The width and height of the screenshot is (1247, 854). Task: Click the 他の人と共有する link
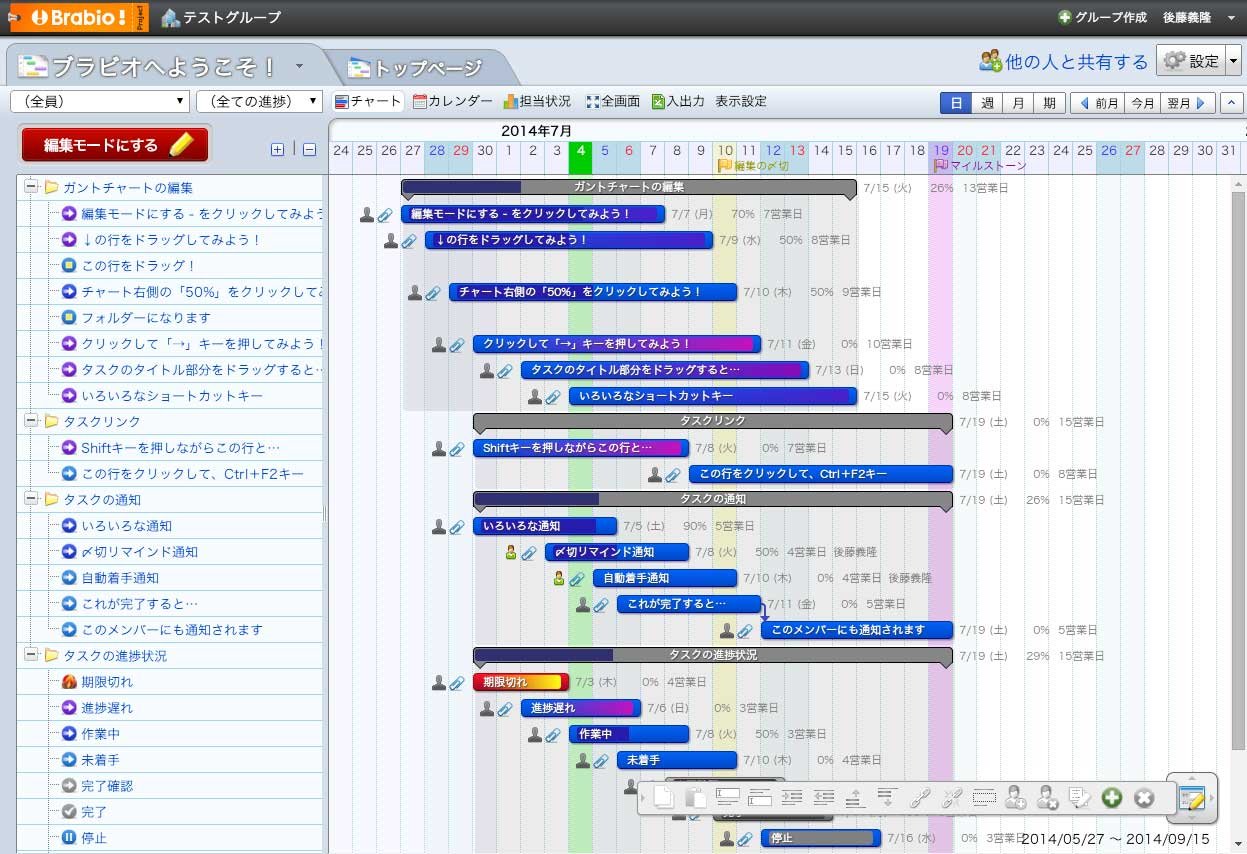point(1064,62)
